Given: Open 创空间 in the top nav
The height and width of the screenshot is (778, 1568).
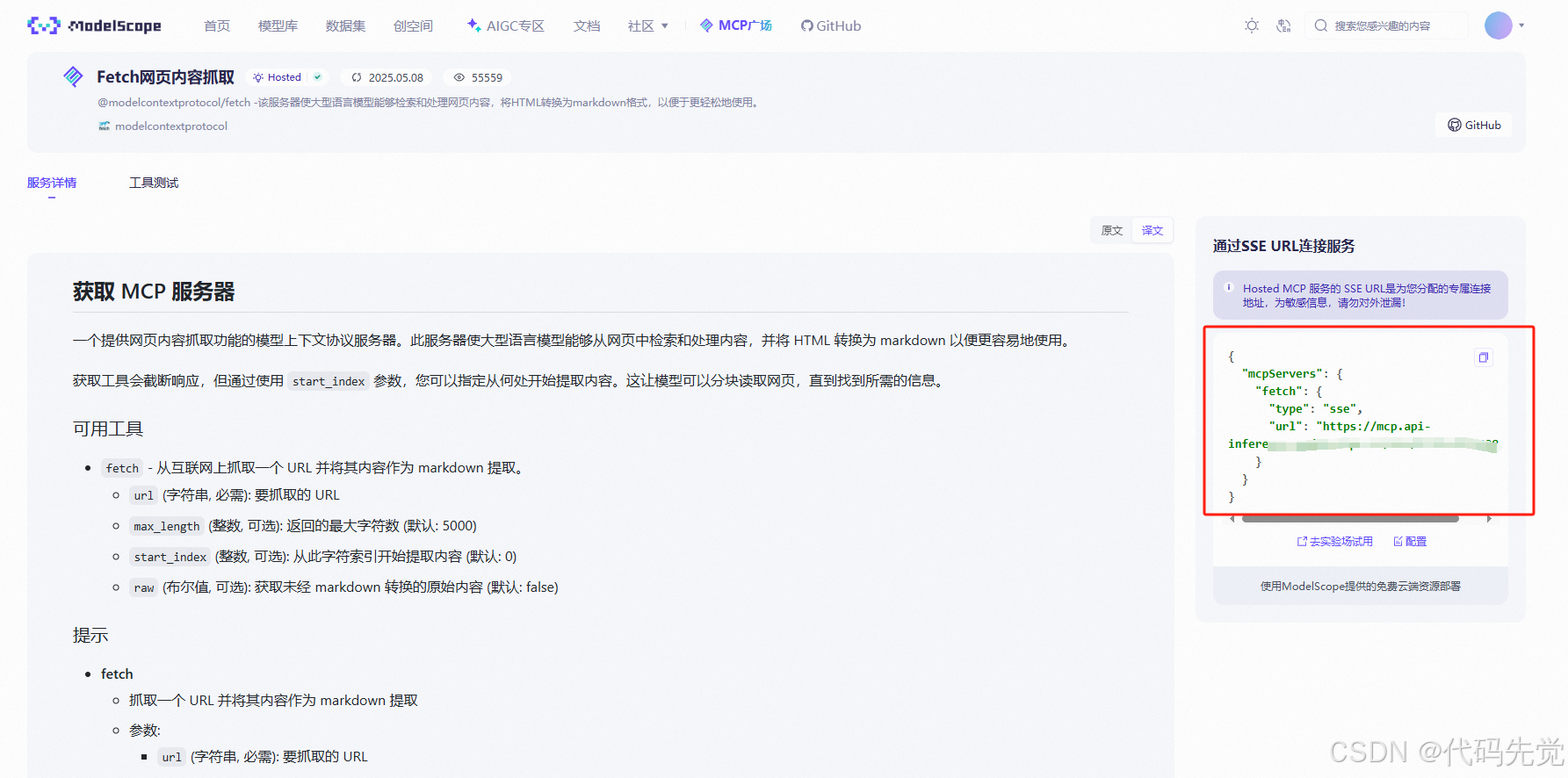Looking at the screenshot, I should 413,26.
